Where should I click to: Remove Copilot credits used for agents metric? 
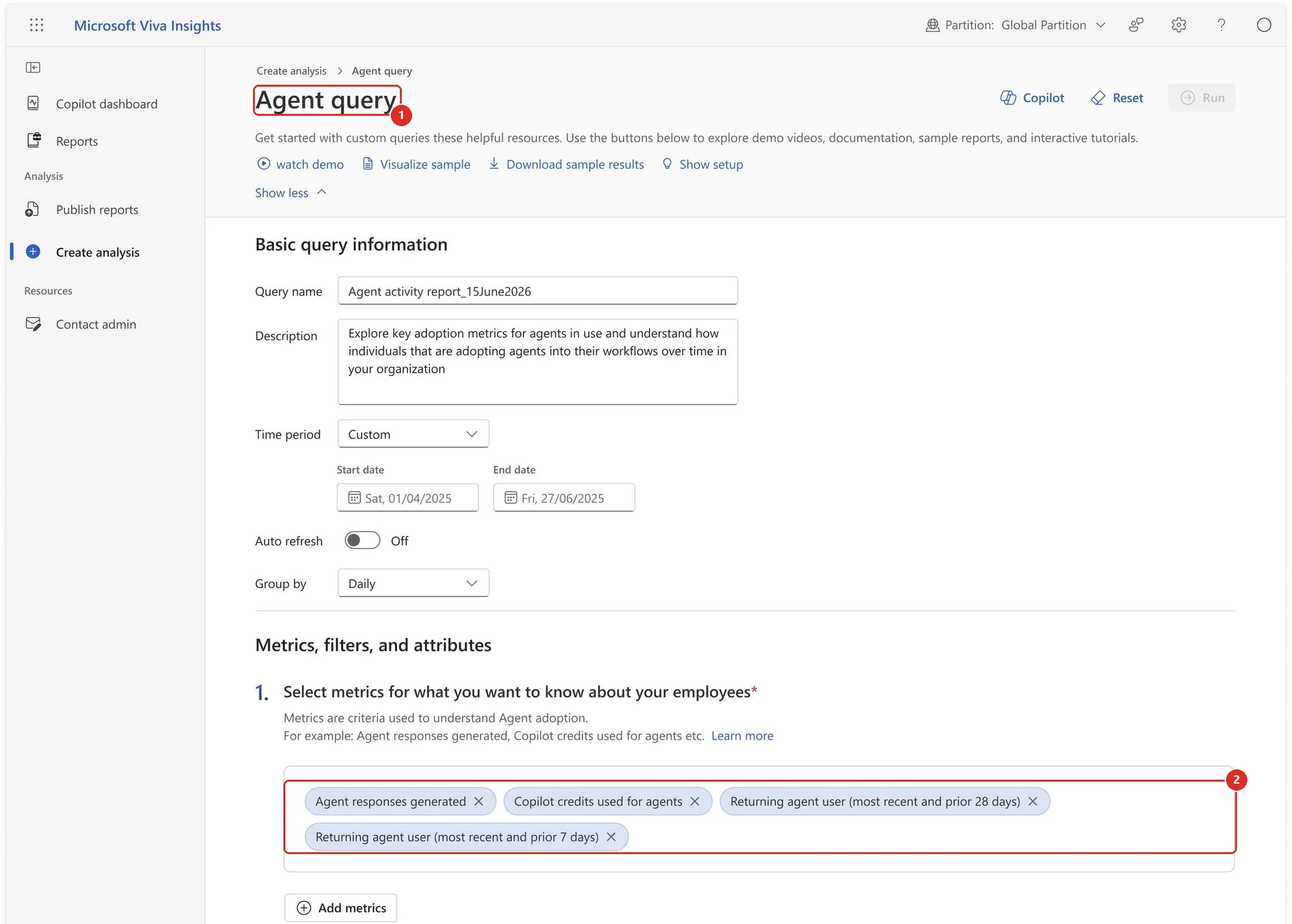pos(695,801)
